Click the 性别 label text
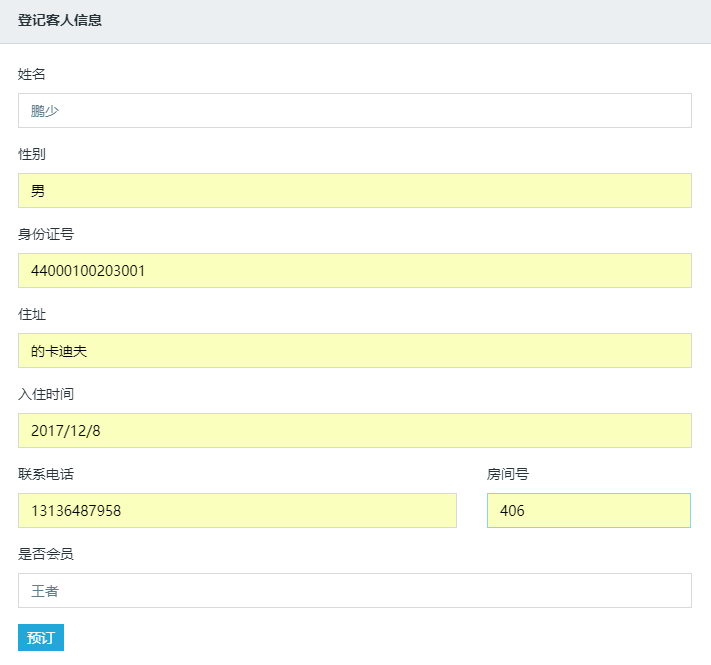This screenshot has width=711, height=665. 32,154
